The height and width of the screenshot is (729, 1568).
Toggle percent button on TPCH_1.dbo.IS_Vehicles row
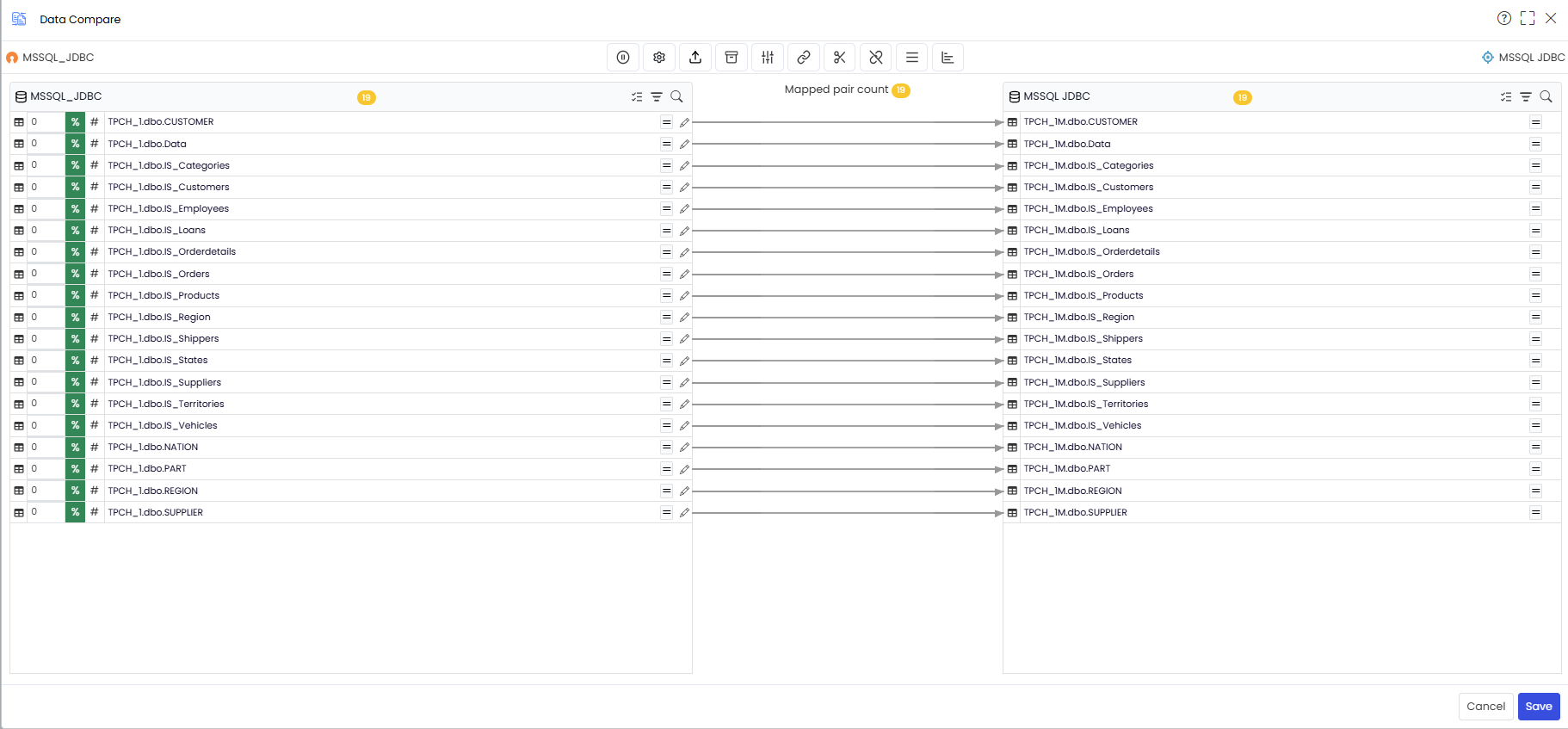(x=76, y=425)
